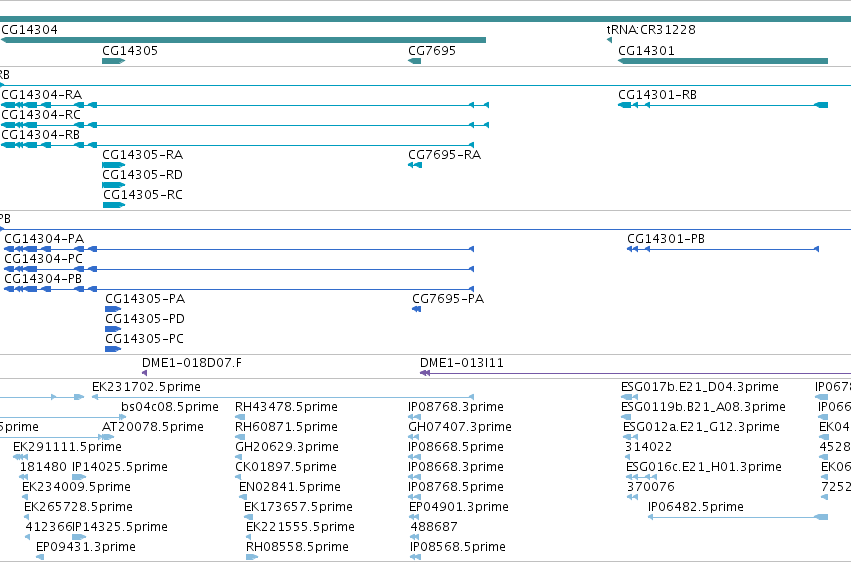Select the CG14305-RA transcript glyph
Viewport: 851px width, 562px height.
pyautogui.click(x=113, y=165)
